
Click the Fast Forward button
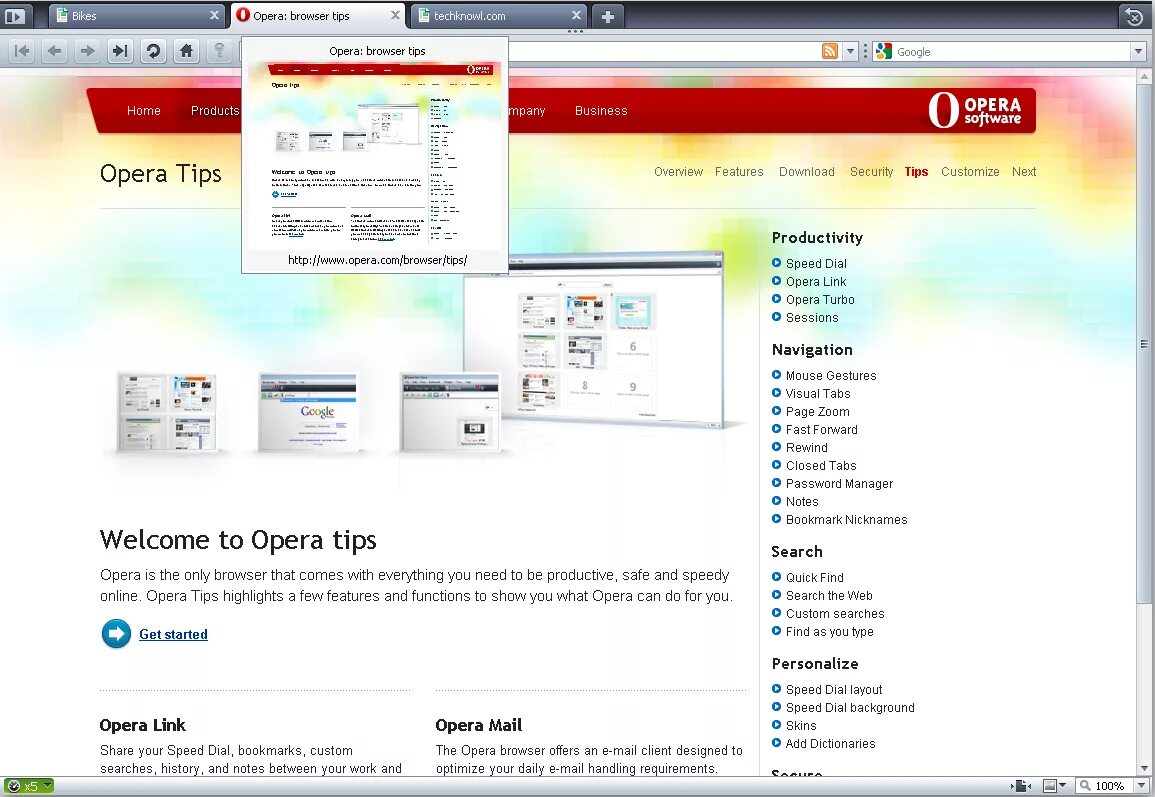tap(120, 51)
